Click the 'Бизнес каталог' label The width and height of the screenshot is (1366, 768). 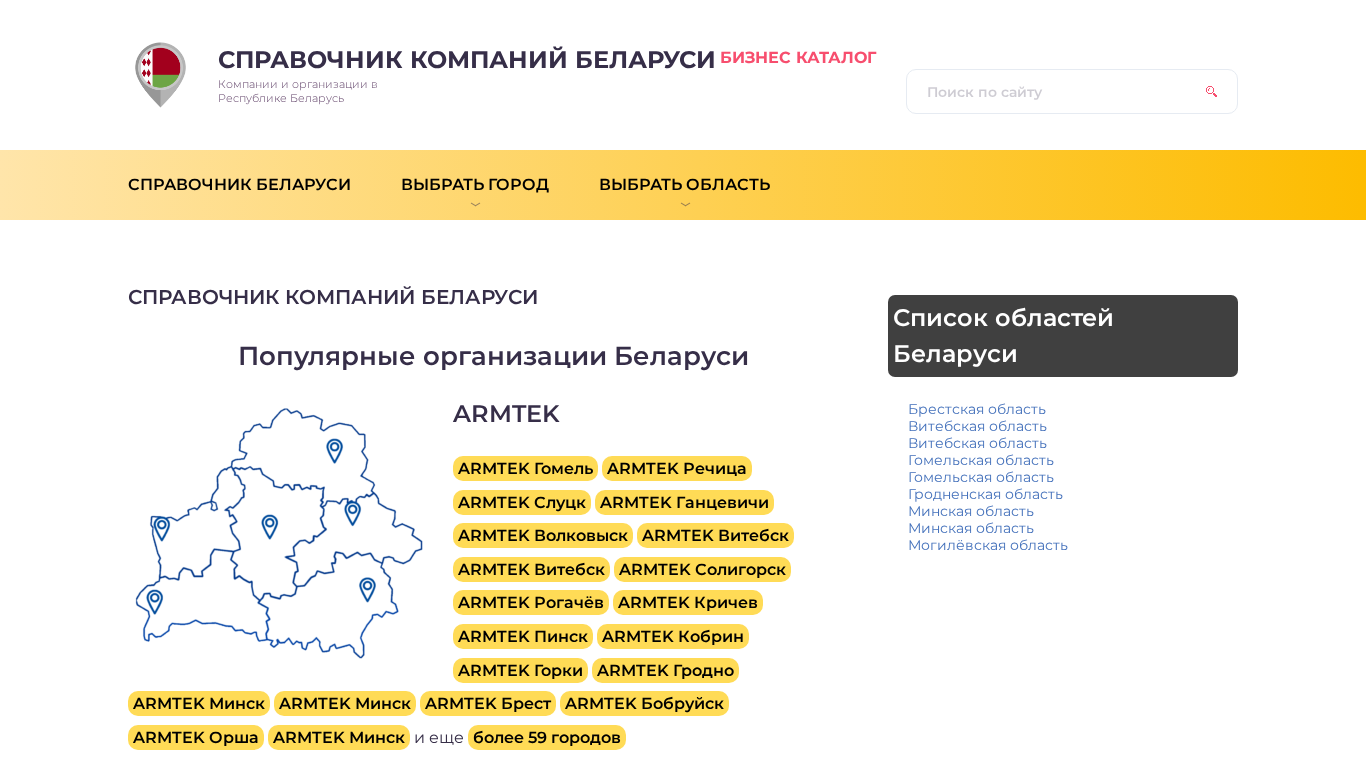798,58
